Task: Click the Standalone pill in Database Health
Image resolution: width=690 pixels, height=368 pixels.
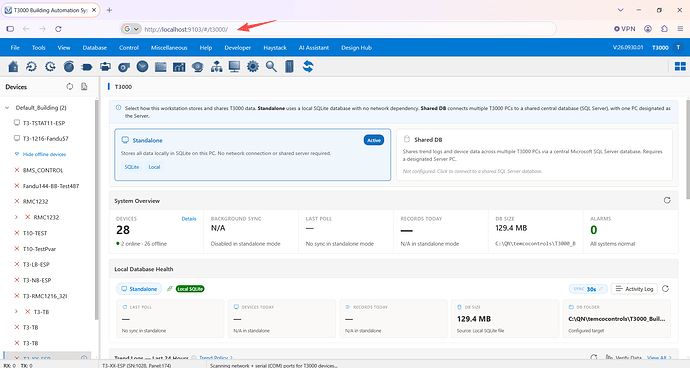Action: click(139, 289)
